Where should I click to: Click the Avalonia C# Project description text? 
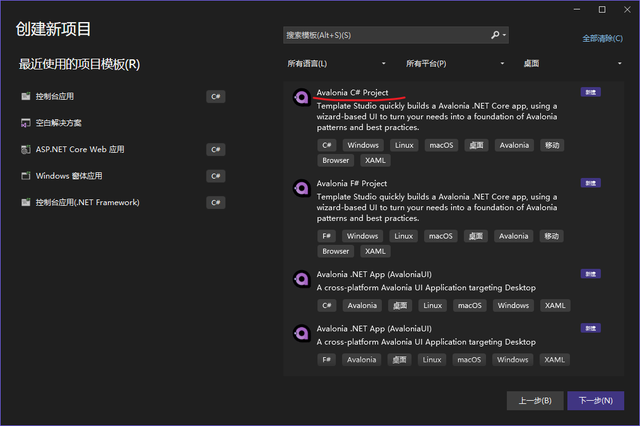point(437,117)
